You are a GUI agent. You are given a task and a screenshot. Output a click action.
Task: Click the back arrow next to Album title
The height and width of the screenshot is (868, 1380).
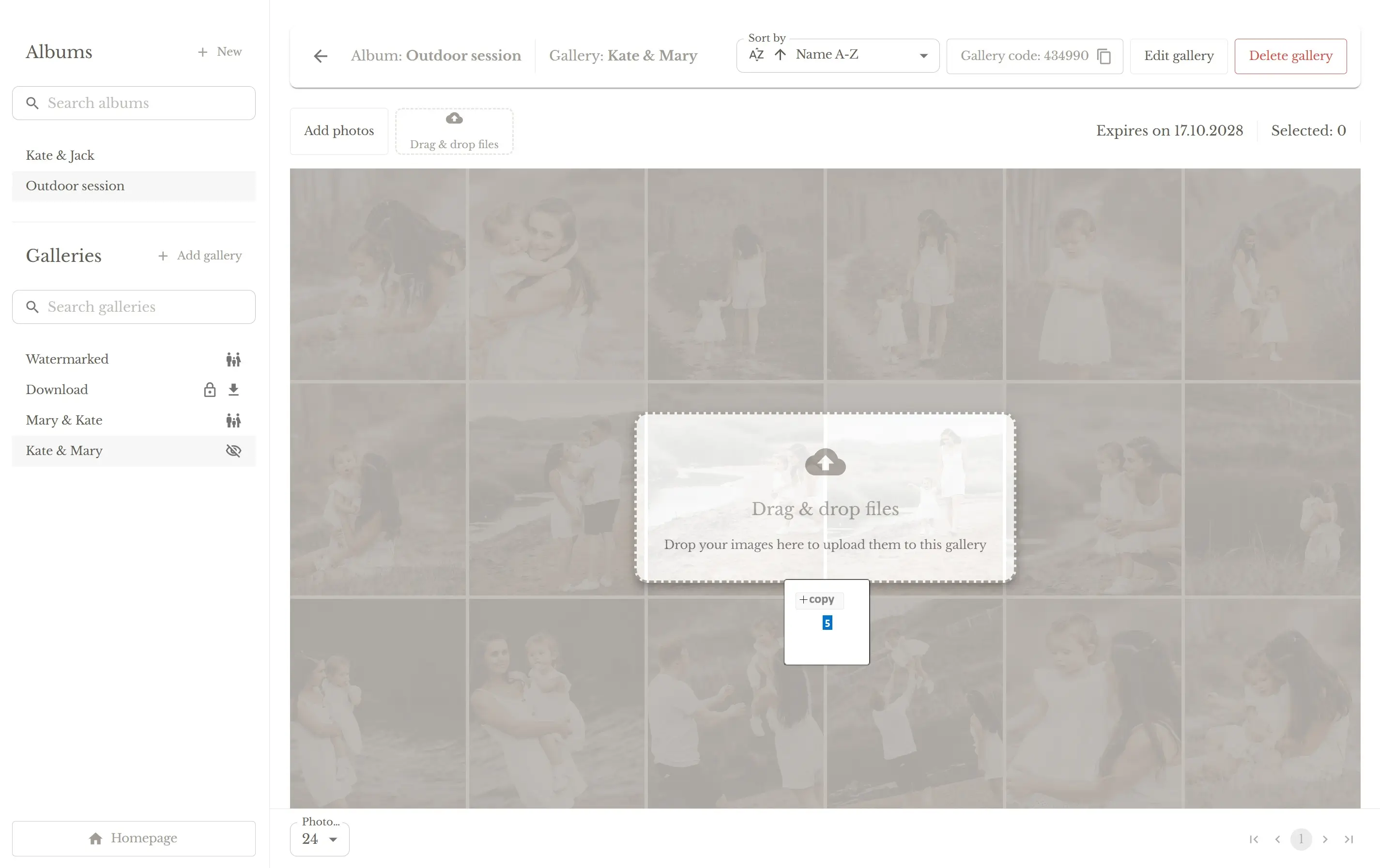pyautogui.click(x=321, y=56)
